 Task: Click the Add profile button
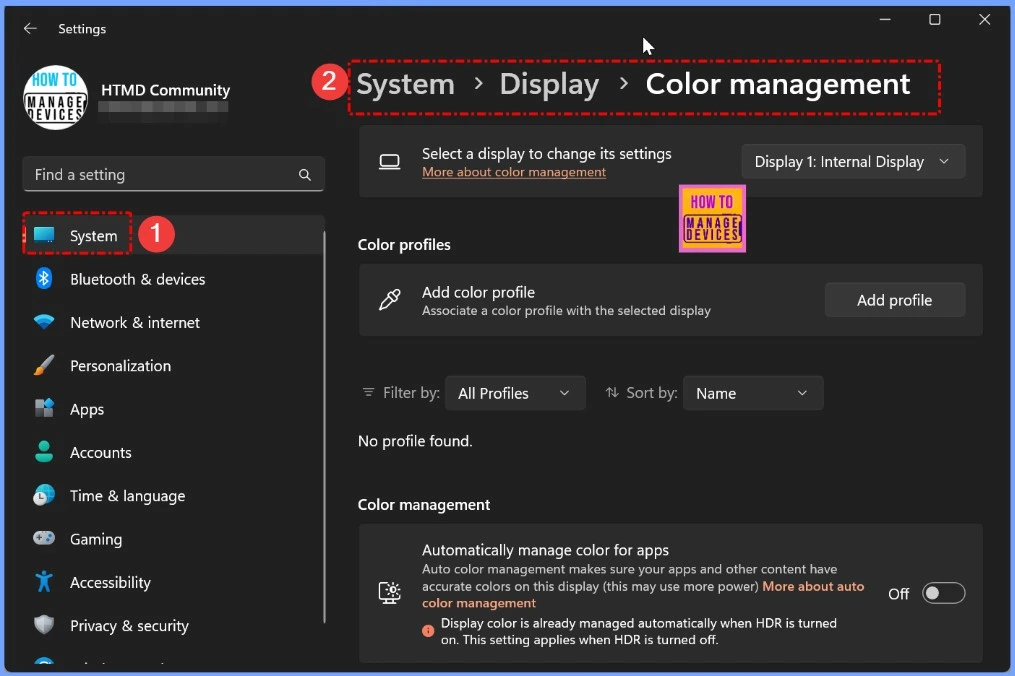click(895, 300)
